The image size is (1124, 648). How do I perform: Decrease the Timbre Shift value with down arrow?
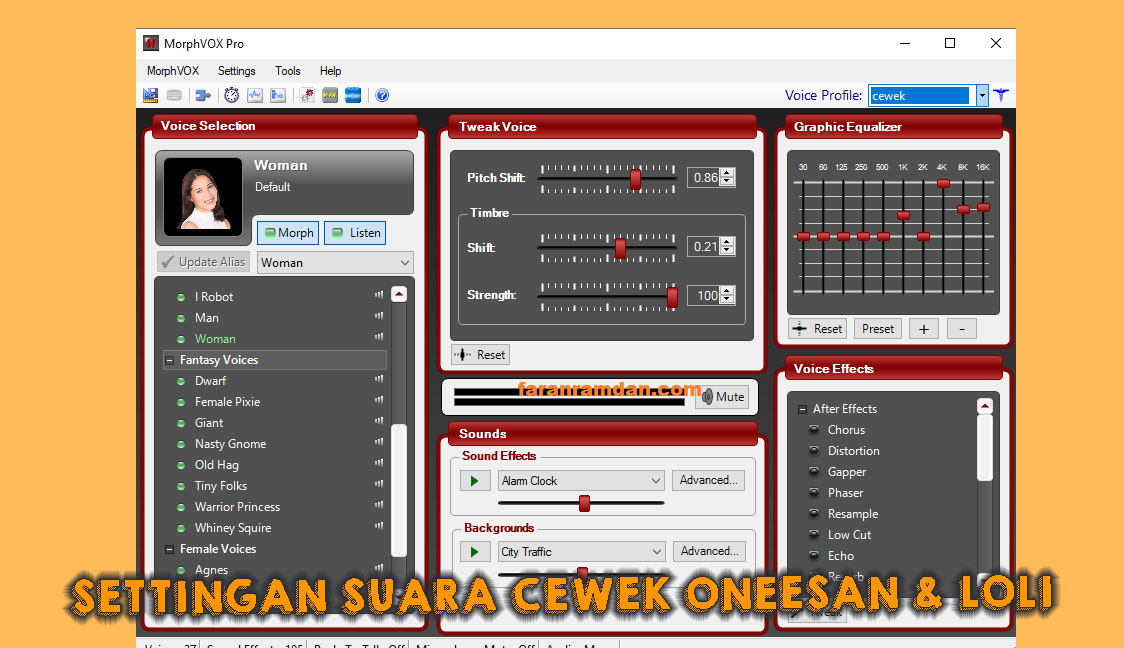(x=728, y=250)
